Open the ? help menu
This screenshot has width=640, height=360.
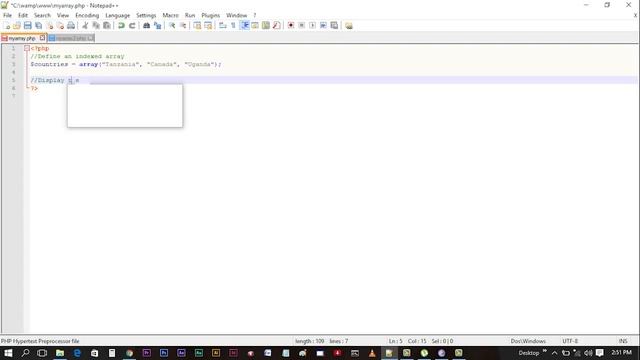point(255,15)
